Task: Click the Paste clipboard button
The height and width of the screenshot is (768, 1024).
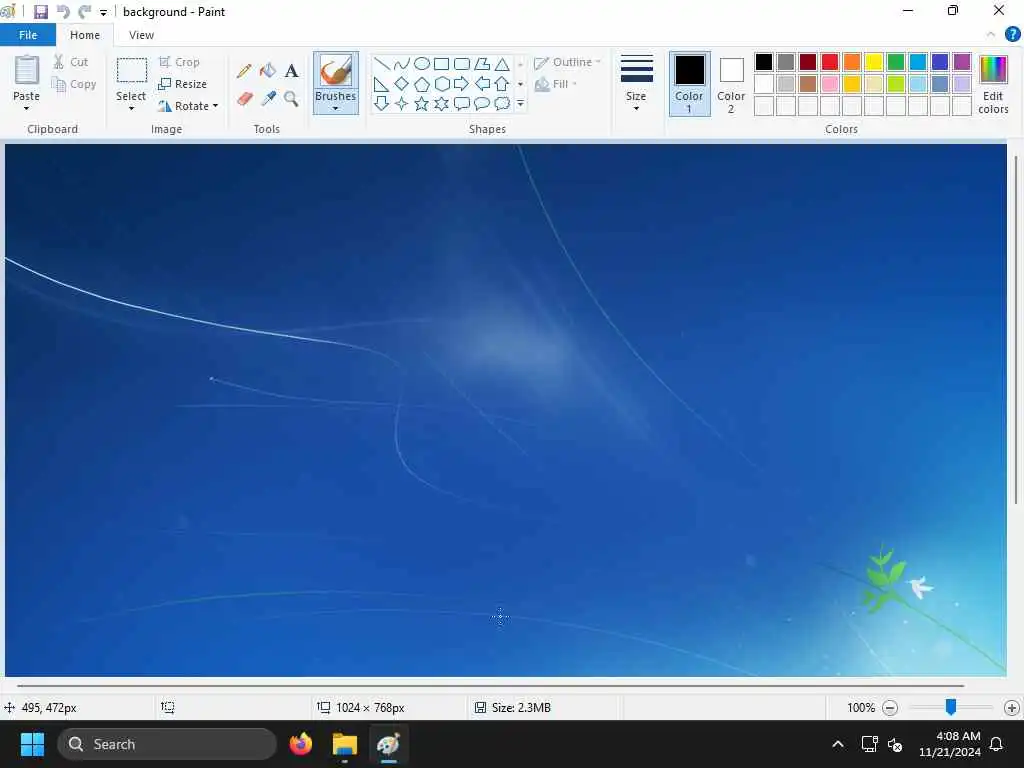Action: point(27,77)
